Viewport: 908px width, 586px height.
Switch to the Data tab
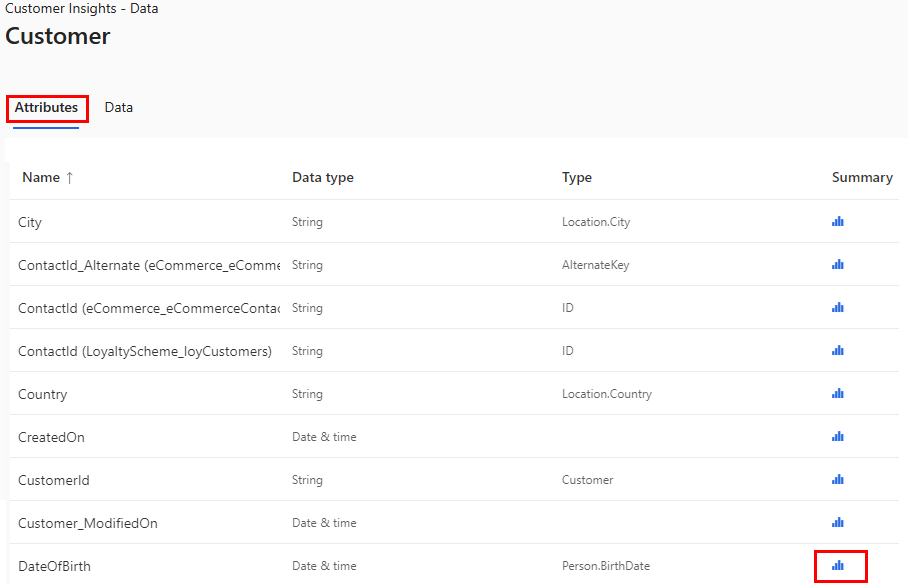[118, 107]
